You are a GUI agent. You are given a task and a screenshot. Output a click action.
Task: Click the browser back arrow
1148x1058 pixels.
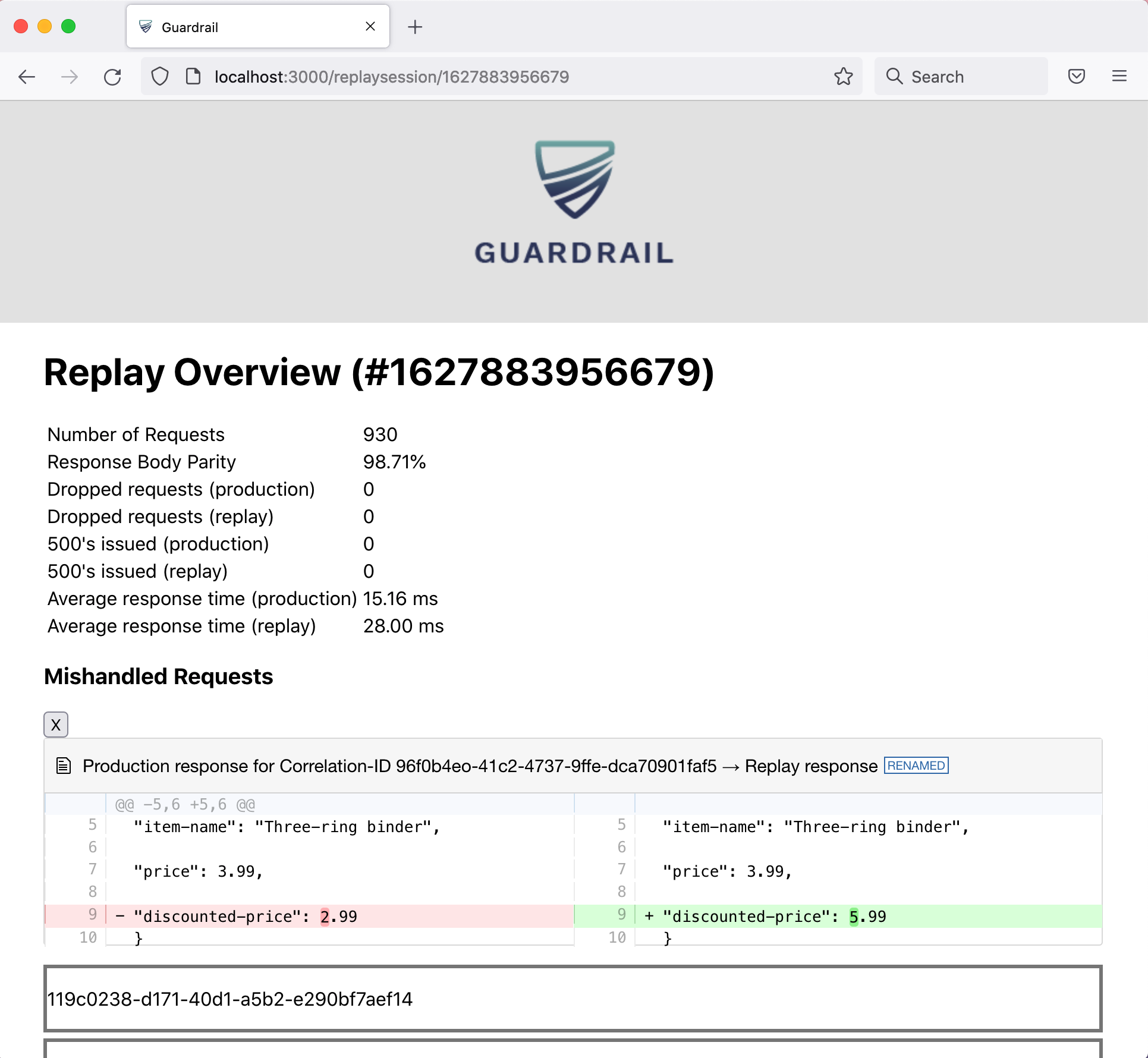click(x=27, y=77)
